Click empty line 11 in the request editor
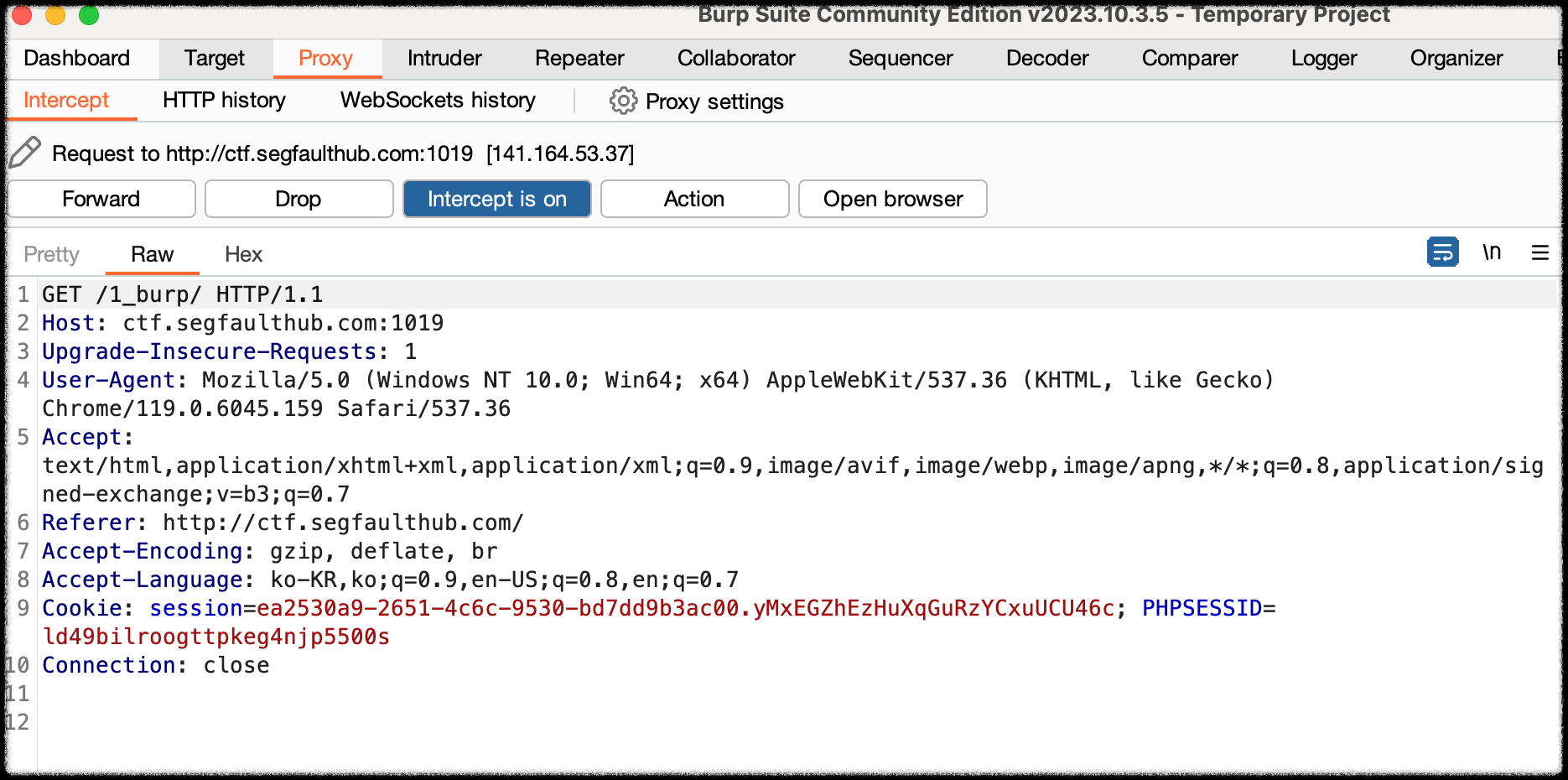This screenshot has height=780, width=1568. pos(797,694)
